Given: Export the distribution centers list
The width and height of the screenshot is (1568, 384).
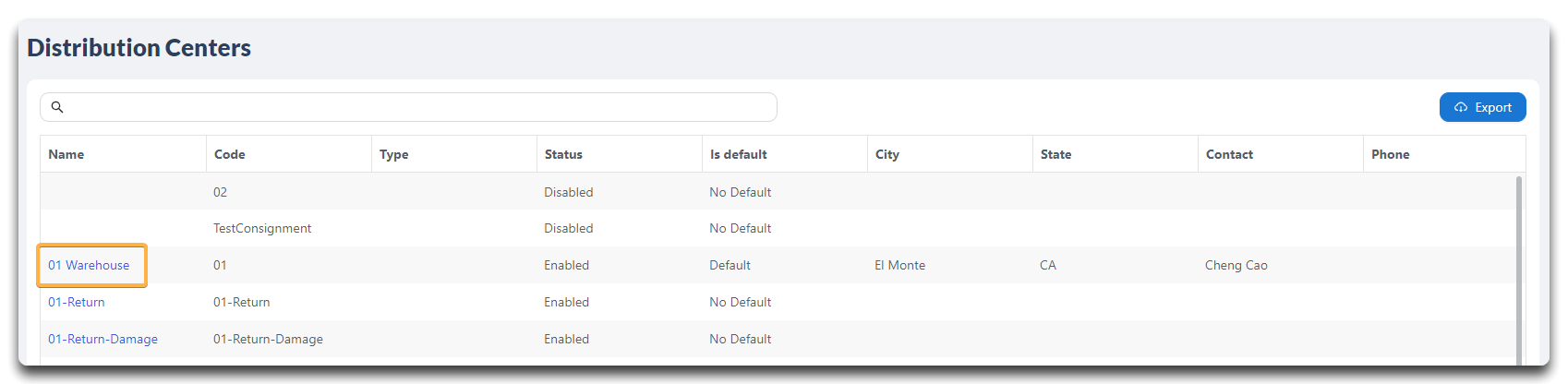Looking at the screenshot, I should click(x=1482, y=107).
